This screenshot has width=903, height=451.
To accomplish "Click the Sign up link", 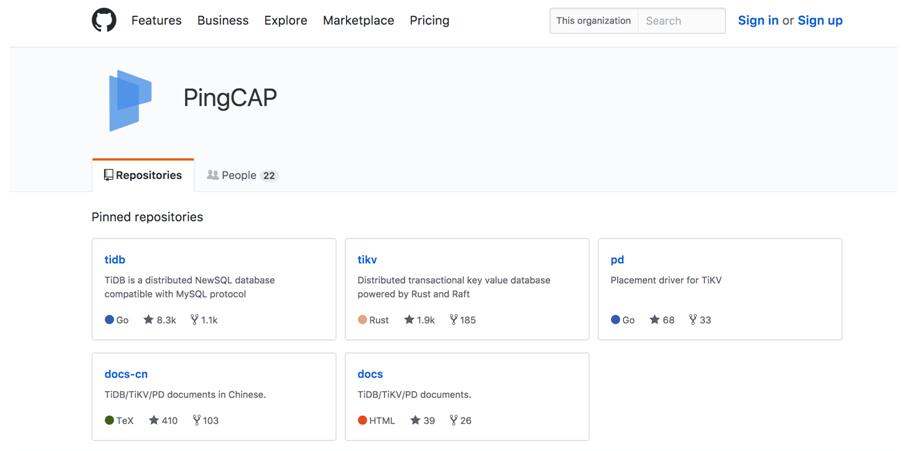I will [x=820, y=20].
